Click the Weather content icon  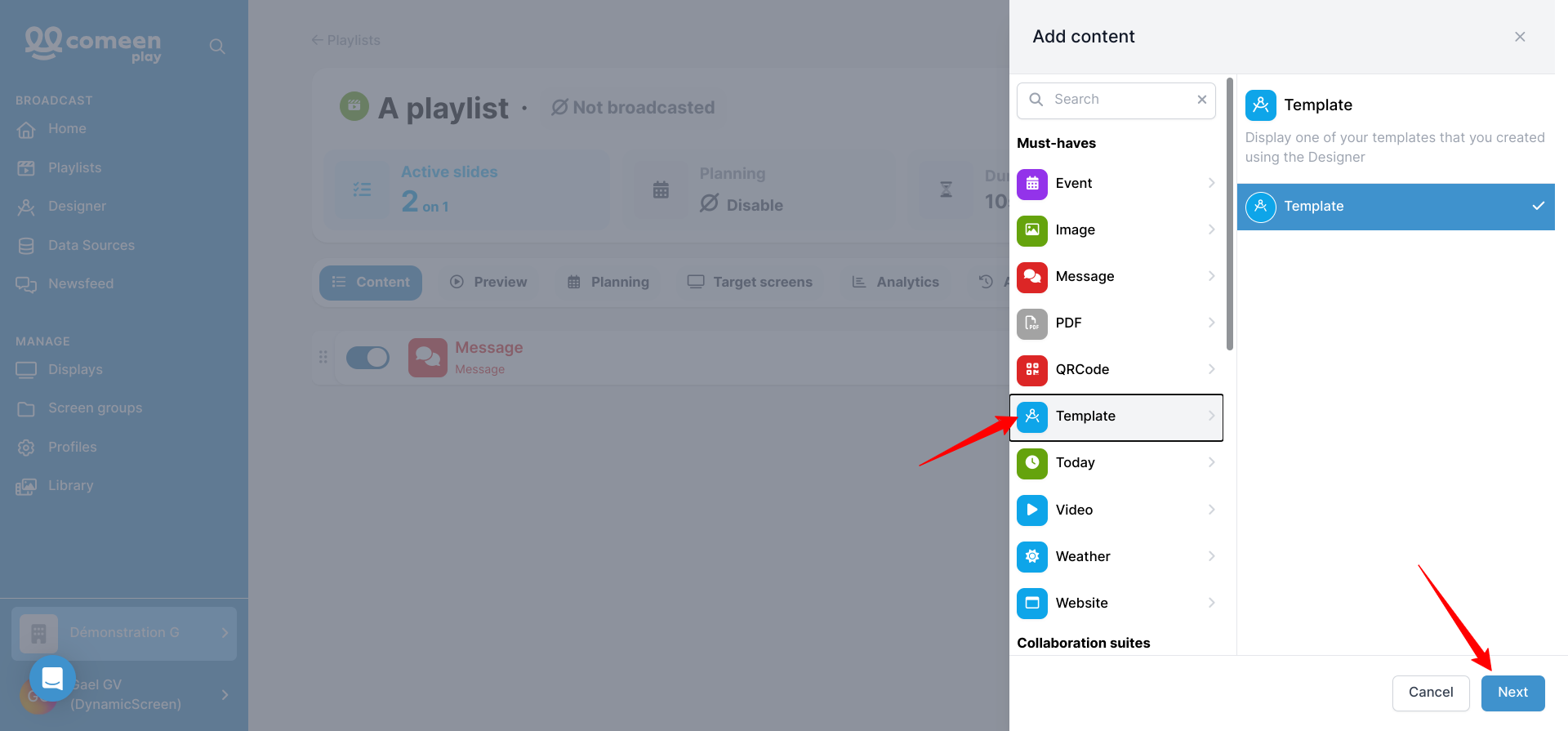click(x=1032, y=556)
